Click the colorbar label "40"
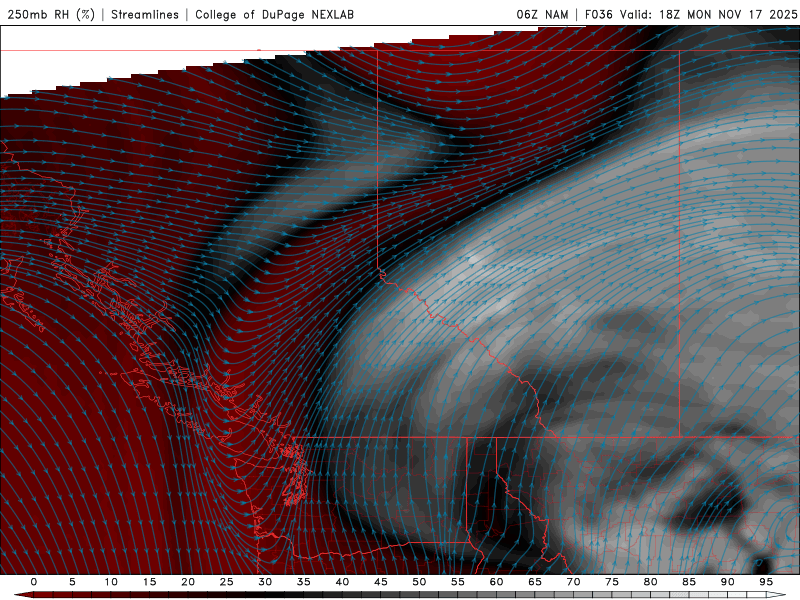 pyautogui.click(x=342, y=582)
